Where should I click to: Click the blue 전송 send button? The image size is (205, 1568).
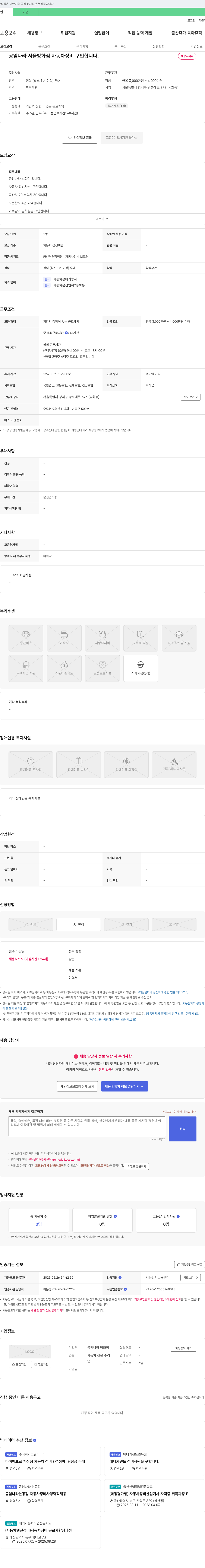pyautogui.click(x=183, y=1129)
